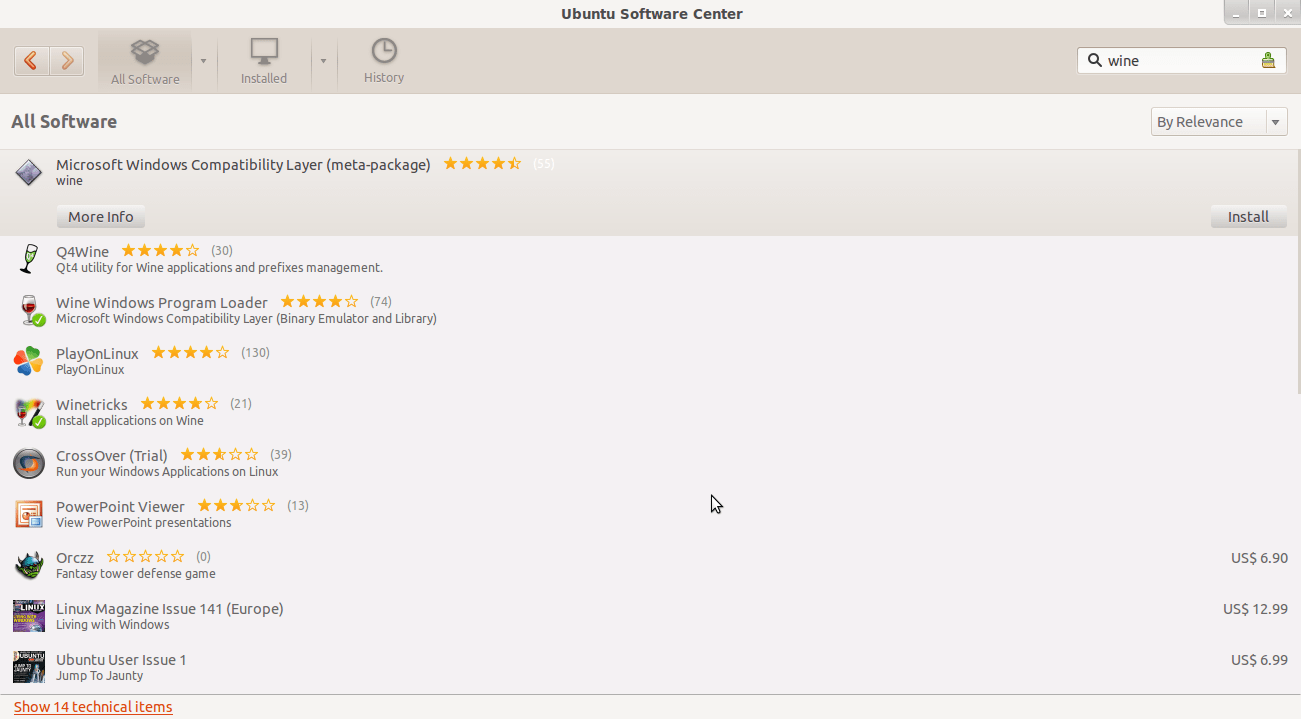Click the Winetricks icon
Image resolution: width=1301 pixels, height=719 pixels.
(x=28, y=412)
